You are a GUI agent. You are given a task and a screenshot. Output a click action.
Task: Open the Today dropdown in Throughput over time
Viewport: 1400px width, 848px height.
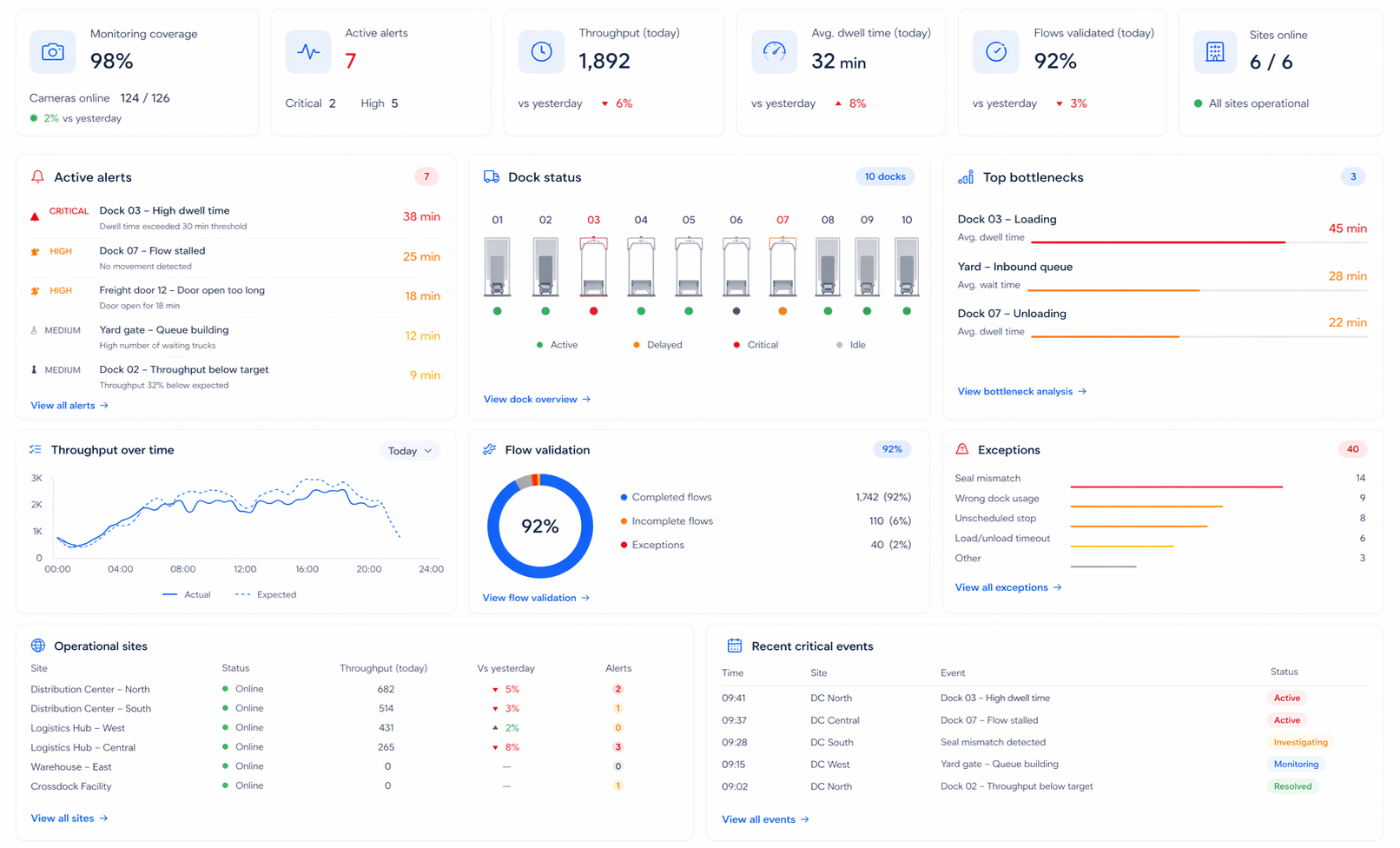pyautogui.click(x=409, y=450)
